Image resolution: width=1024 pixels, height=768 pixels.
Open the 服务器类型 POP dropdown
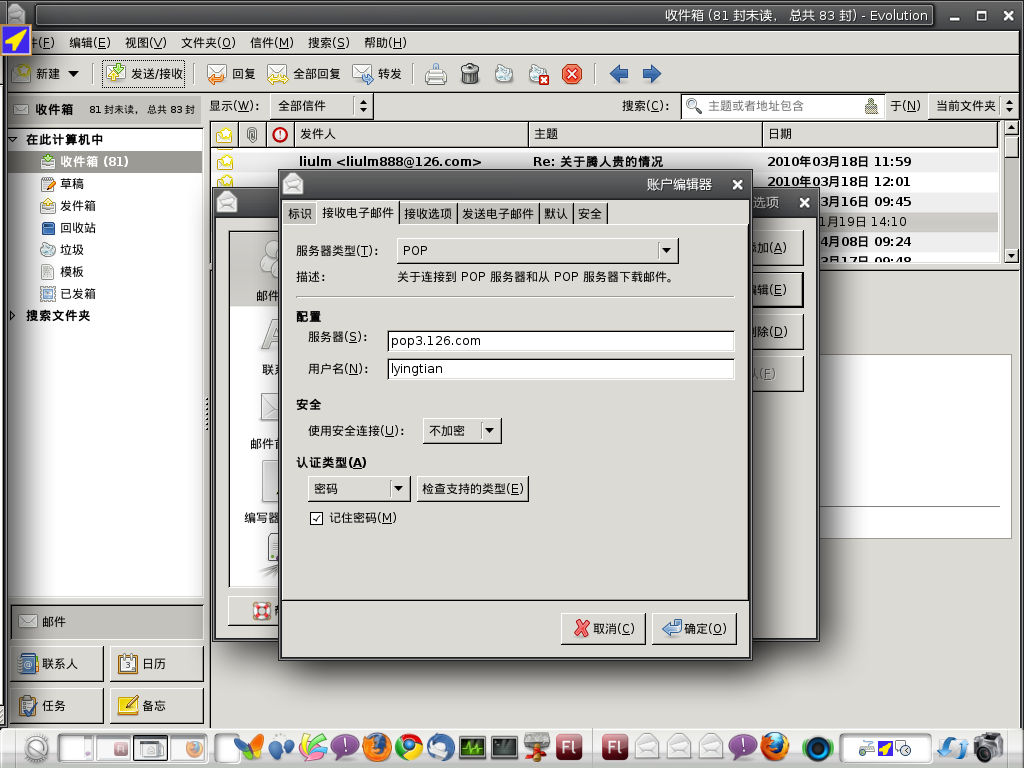pos(537,250)
